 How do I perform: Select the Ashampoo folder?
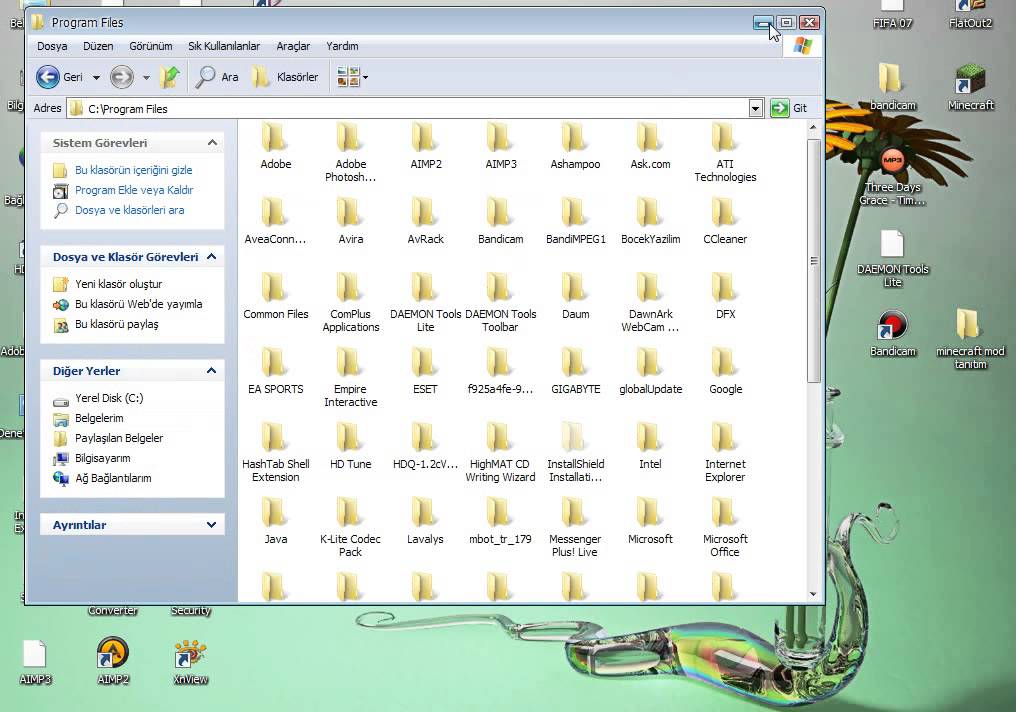575,146
